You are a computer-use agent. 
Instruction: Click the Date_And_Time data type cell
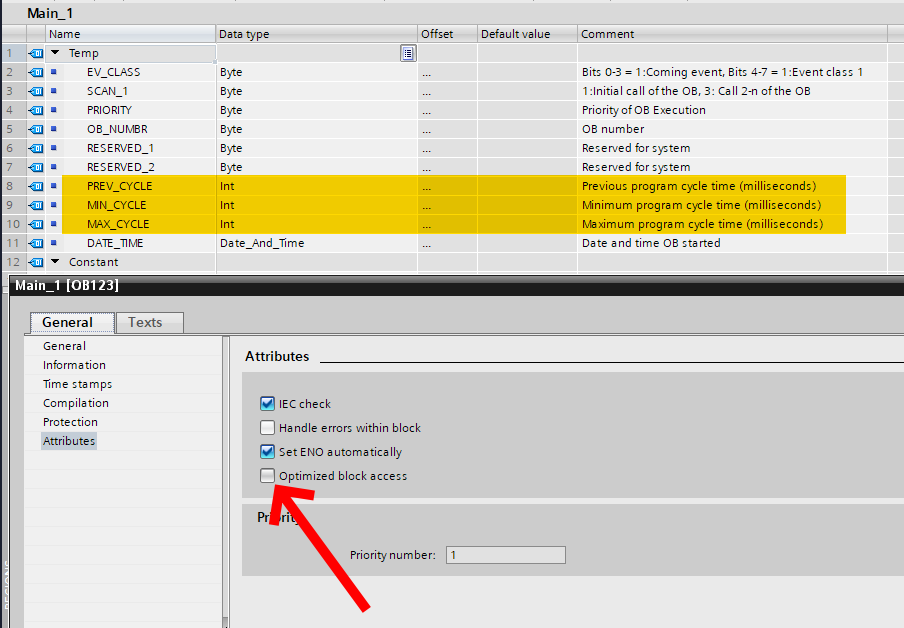pyautogui.click(x=317, y=243)
